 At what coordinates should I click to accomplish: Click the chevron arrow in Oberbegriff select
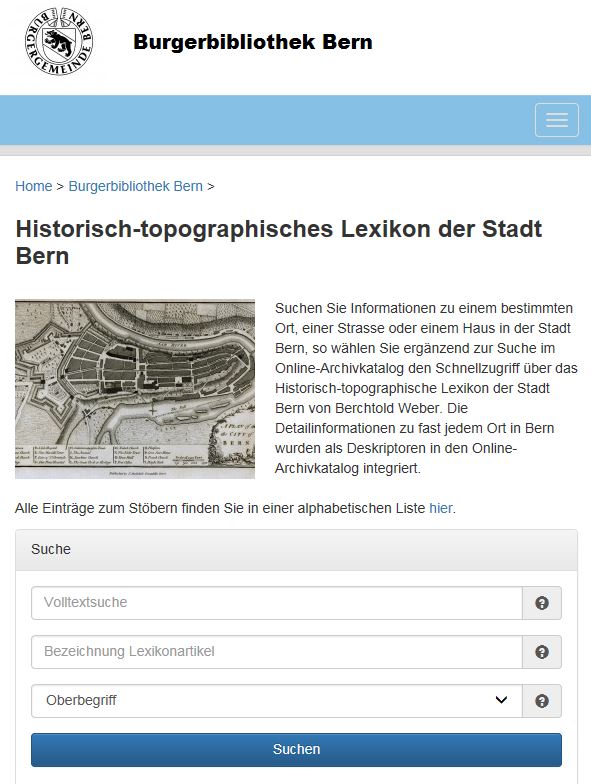pos(501,700)
